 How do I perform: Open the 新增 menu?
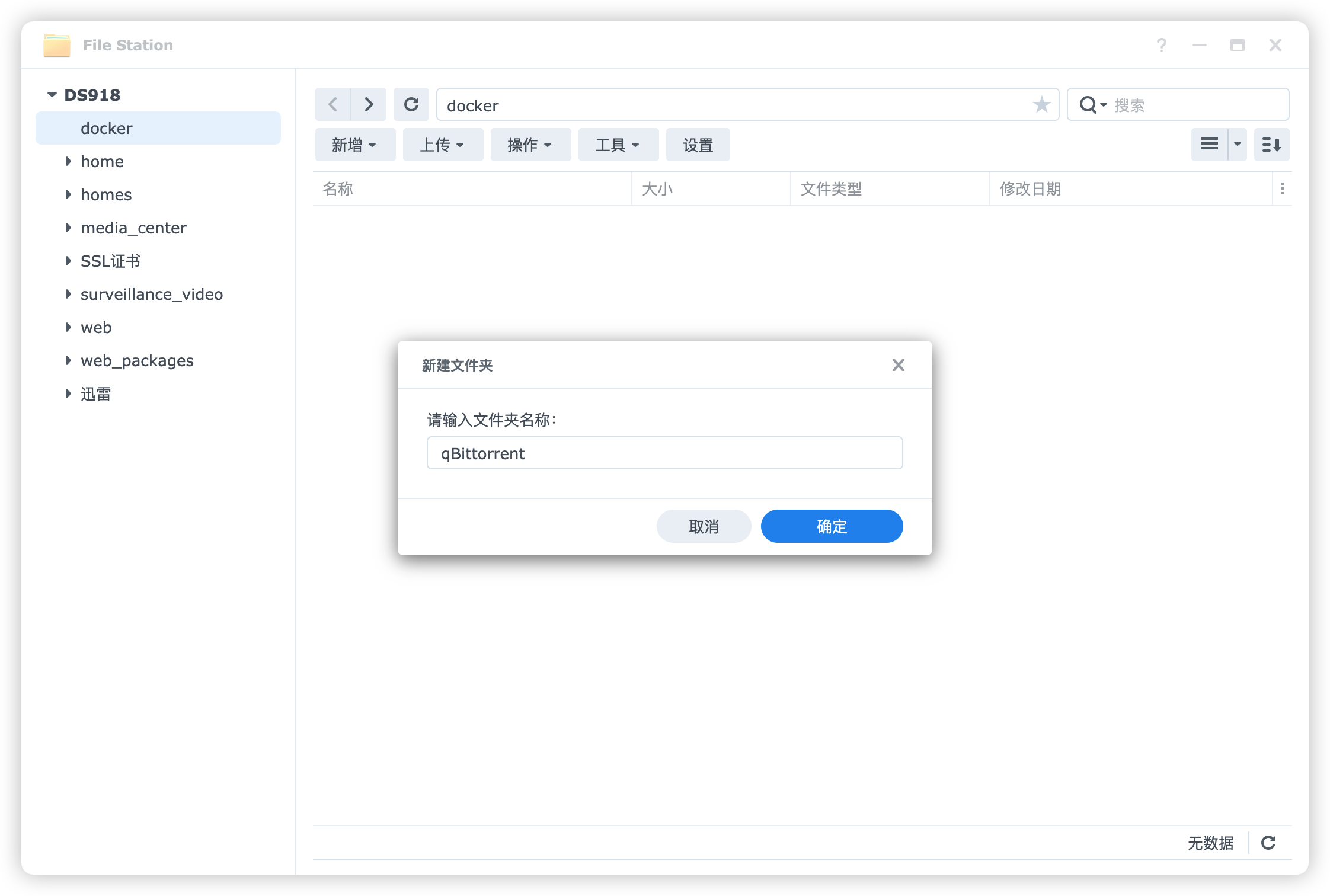click(x=354, y=145)
